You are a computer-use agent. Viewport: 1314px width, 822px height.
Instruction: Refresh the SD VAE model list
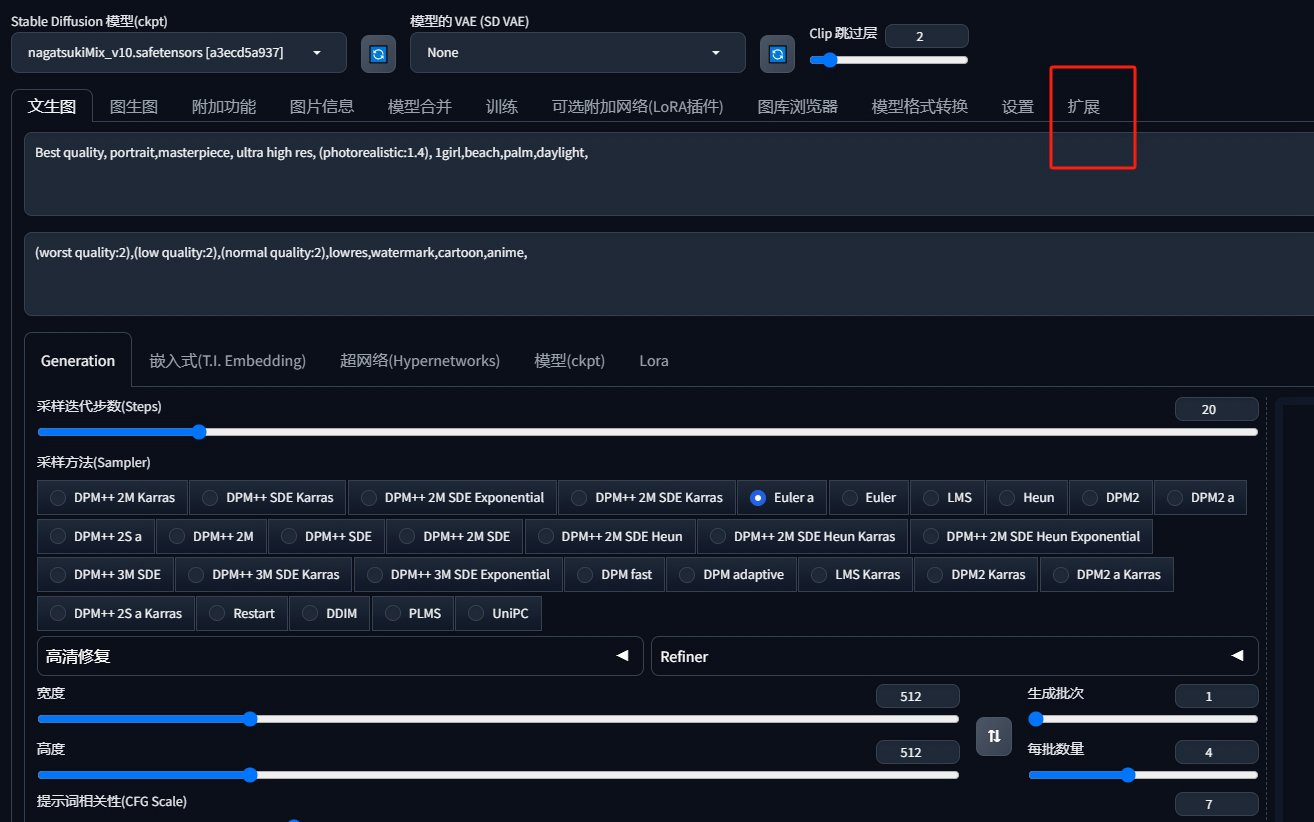point(777,53)
